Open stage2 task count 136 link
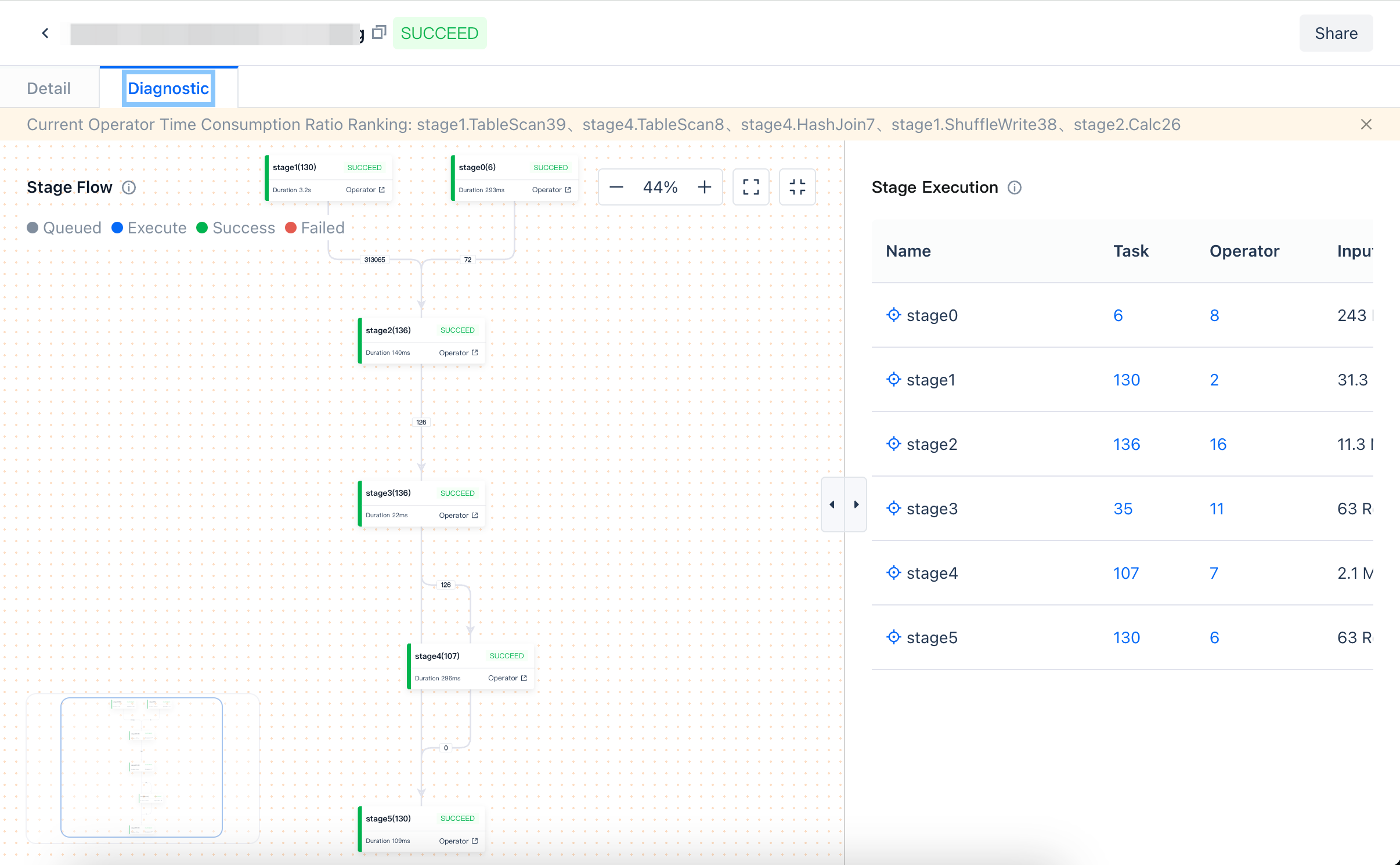Image resolution: width=1400 pixels, height=865 pixels. [x=1126, y=444]
